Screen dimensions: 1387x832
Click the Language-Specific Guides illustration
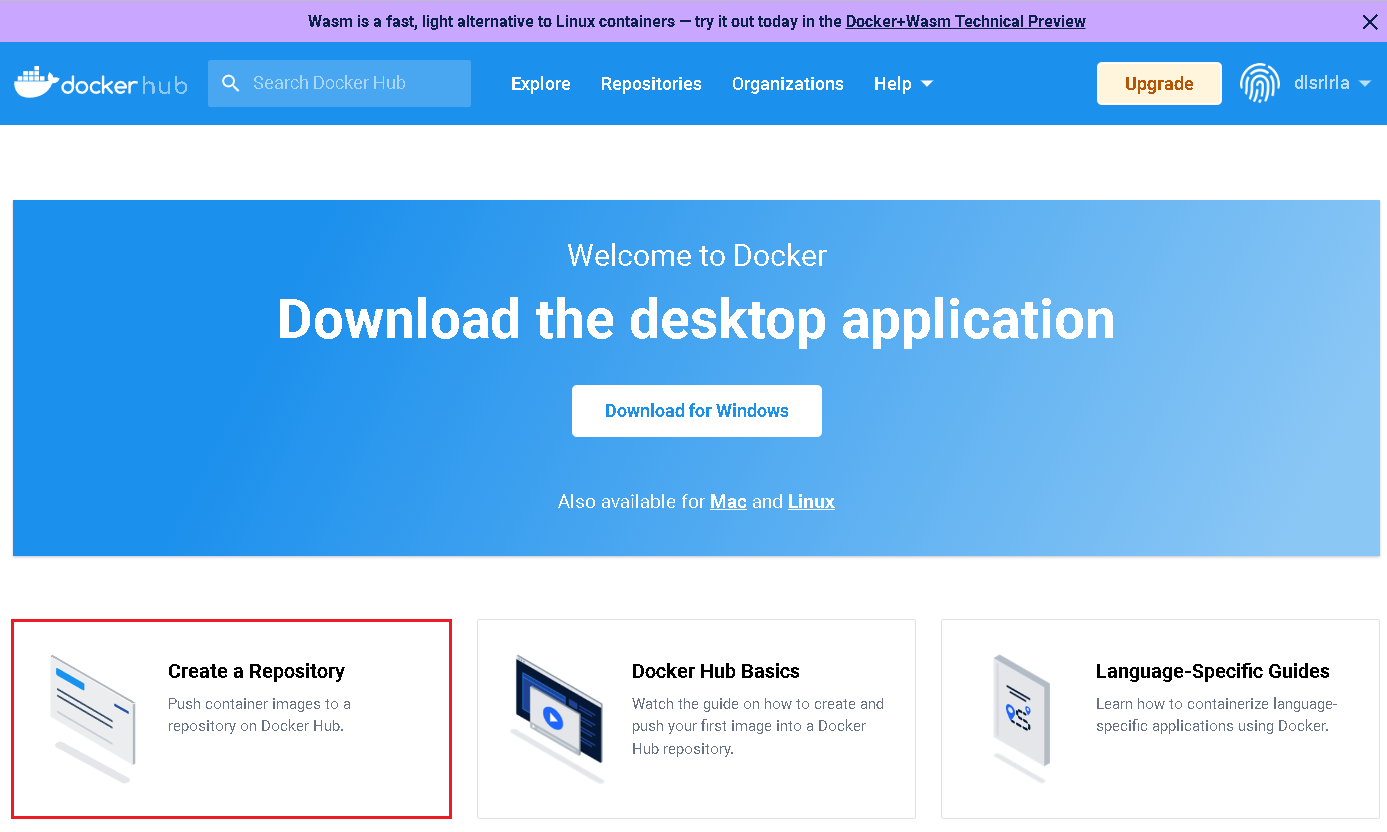tap(1021, 718)
